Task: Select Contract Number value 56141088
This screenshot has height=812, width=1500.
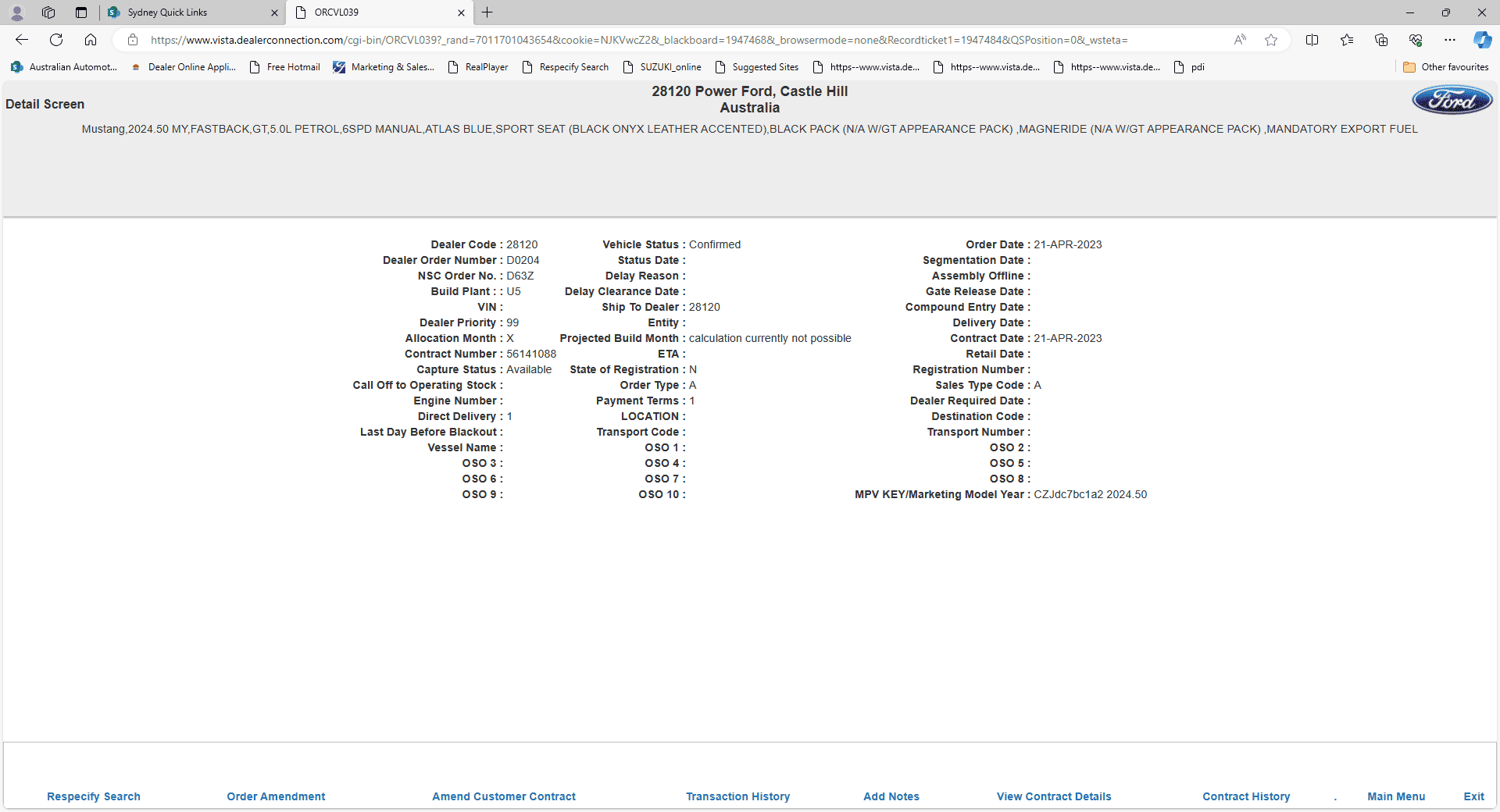Action: click(531, 354)
